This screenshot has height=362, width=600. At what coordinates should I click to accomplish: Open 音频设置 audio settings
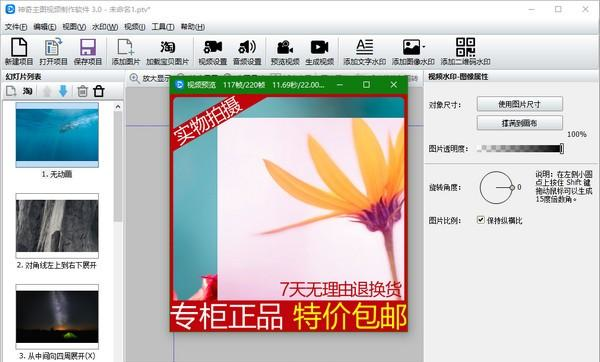[247, 51]
